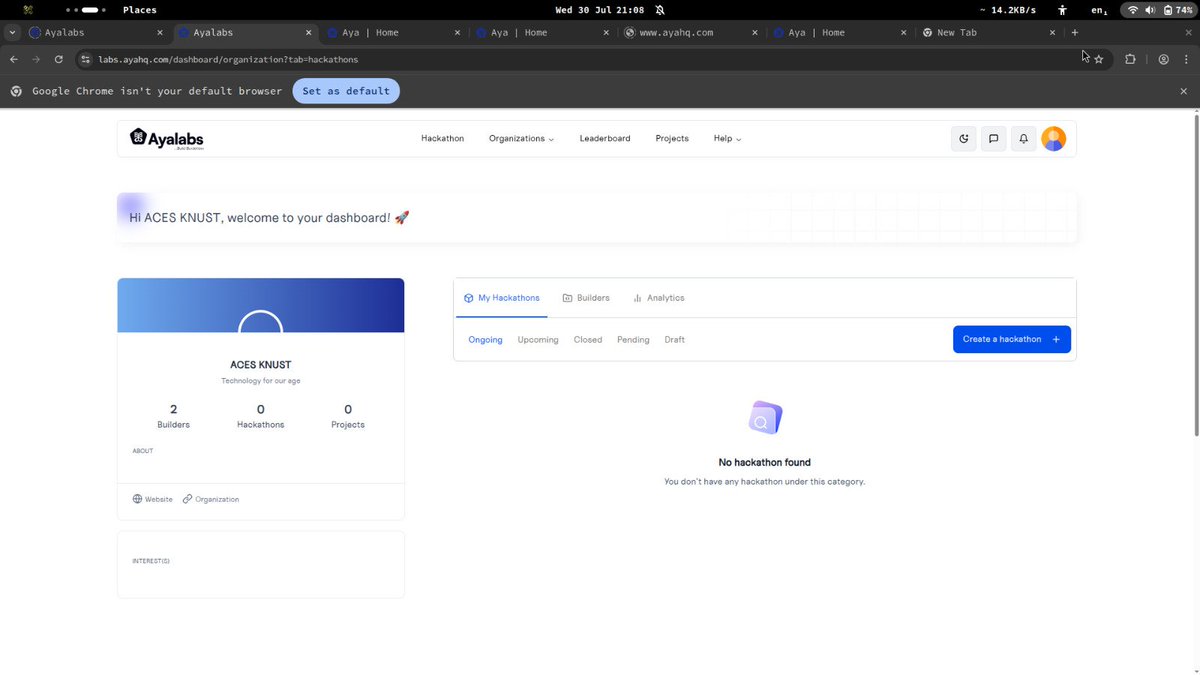Click the 0 Projects count
The image size is (1200, 675).
[348, 416]
